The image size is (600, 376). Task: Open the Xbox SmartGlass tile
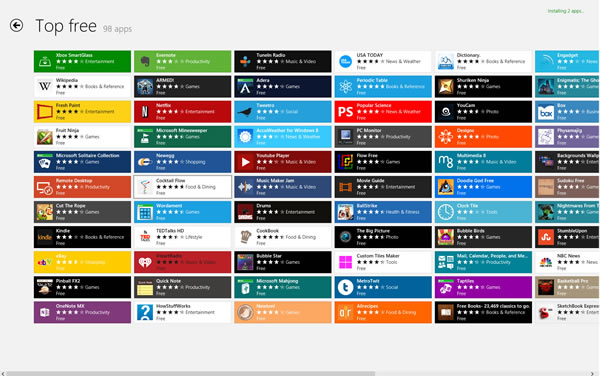click(82, 61)
